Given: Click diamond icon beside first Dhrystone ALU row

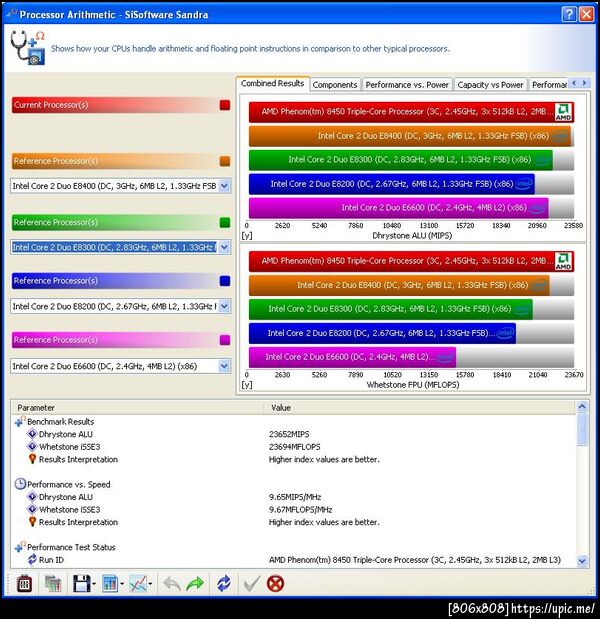Looking at the screenshot, I should (x=32, y=434).
